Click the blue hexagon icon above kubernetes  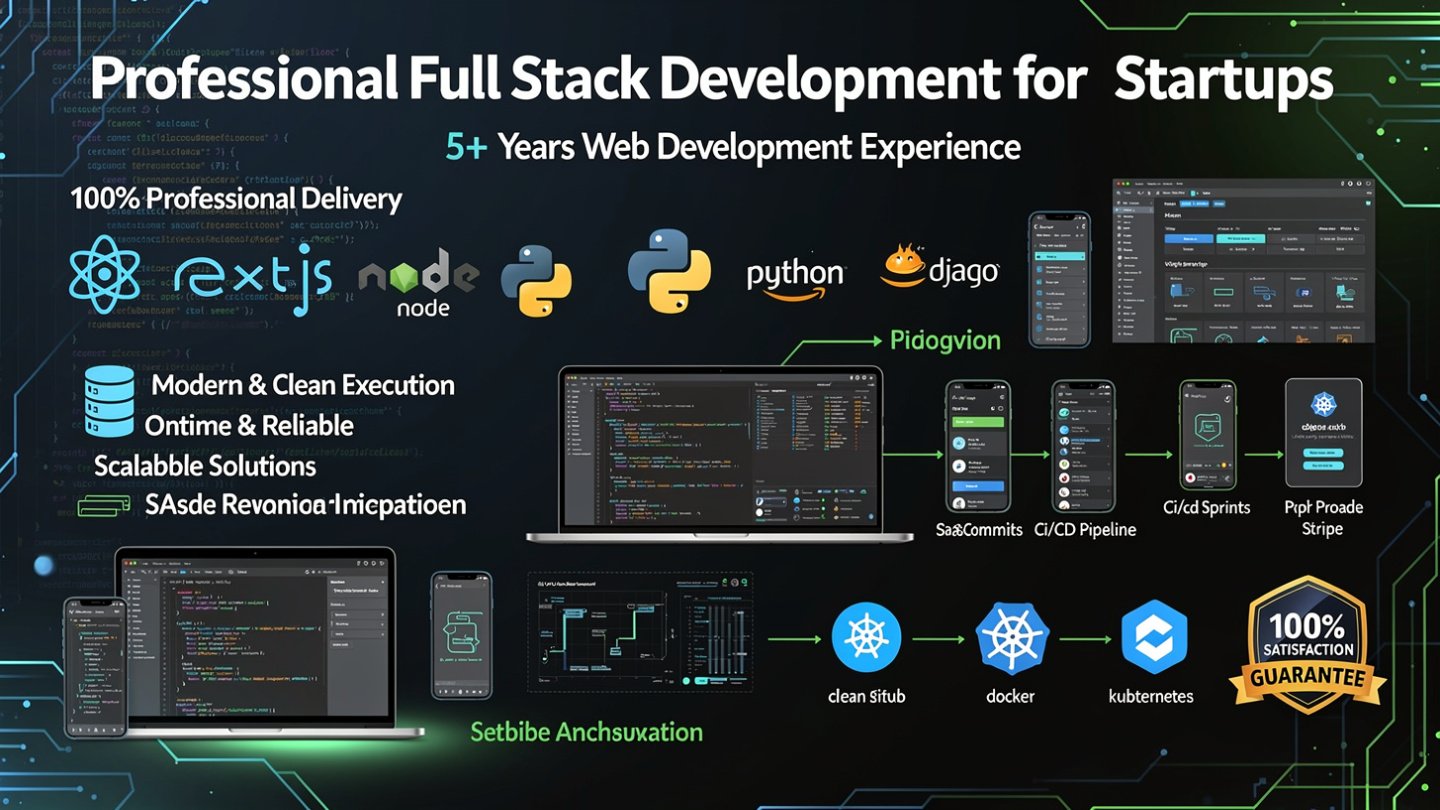[x=1153, y=637]
